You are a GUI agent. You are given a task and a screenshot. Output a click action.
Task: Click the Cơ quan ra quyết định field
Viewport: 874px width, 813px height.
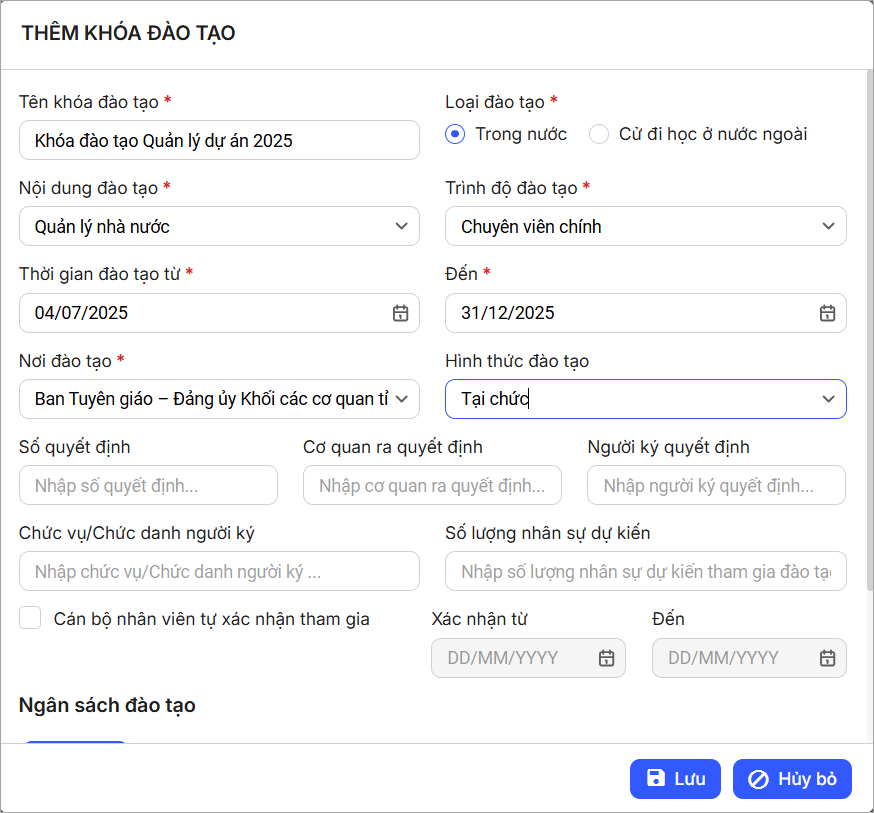[432, 486]
